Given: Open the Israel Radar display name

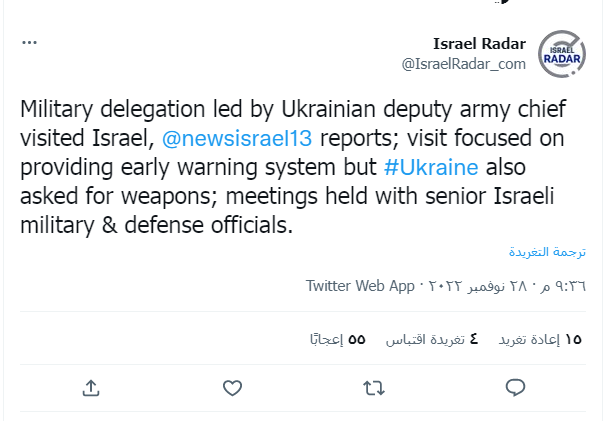Looking at the screenshot, I should 479,43.
